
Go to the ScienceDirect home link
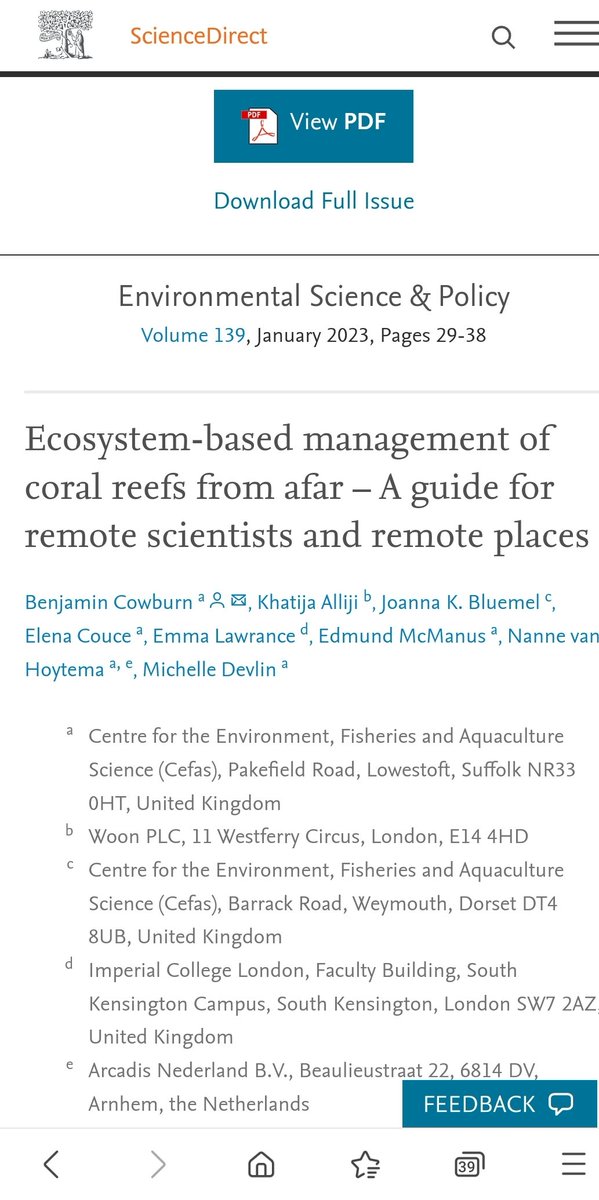pos(199,37)
